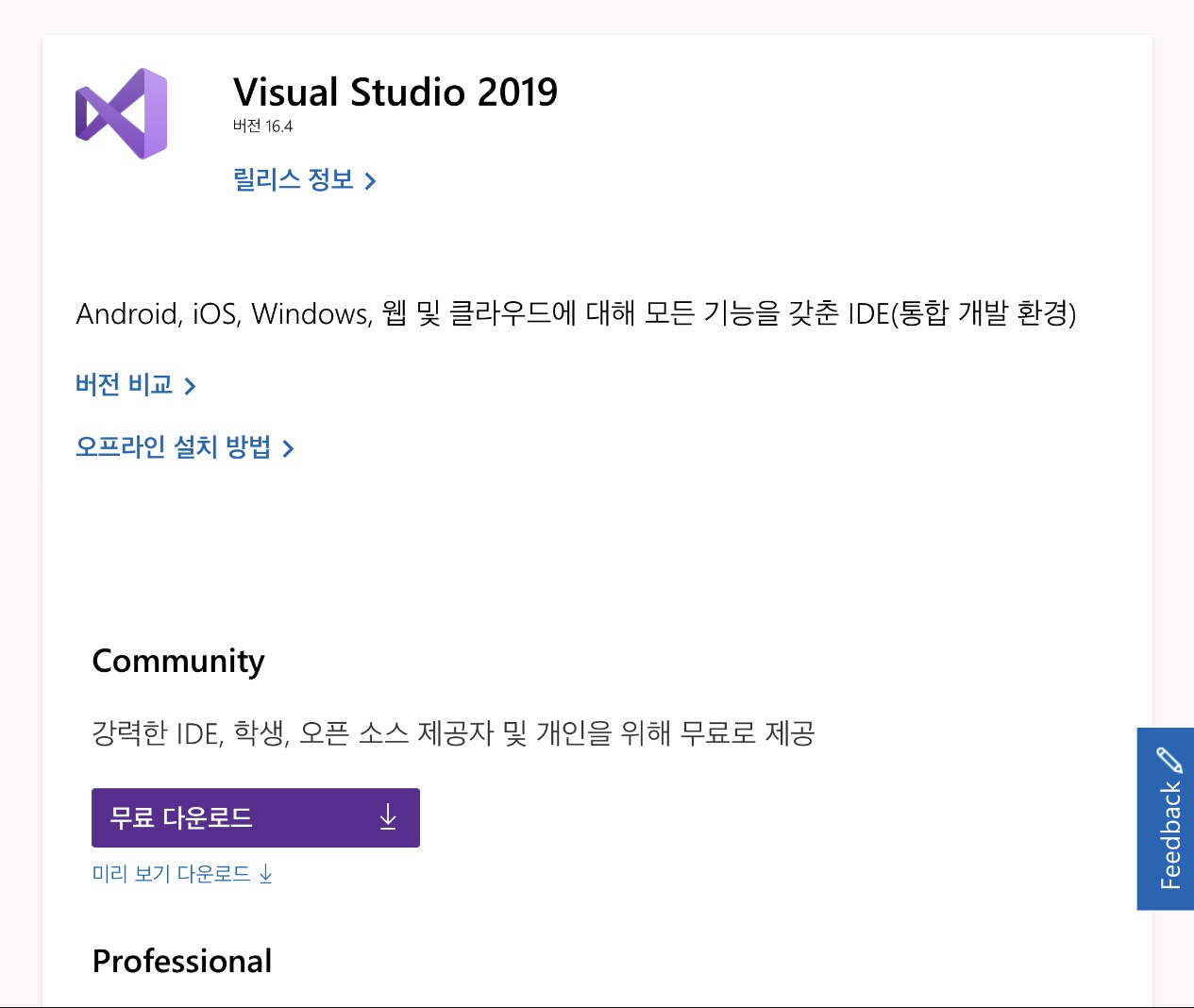This screenshot has height=1008, width=1194.
Task: Click the Visual Studio 2019 heading
Action: point(395,92)
